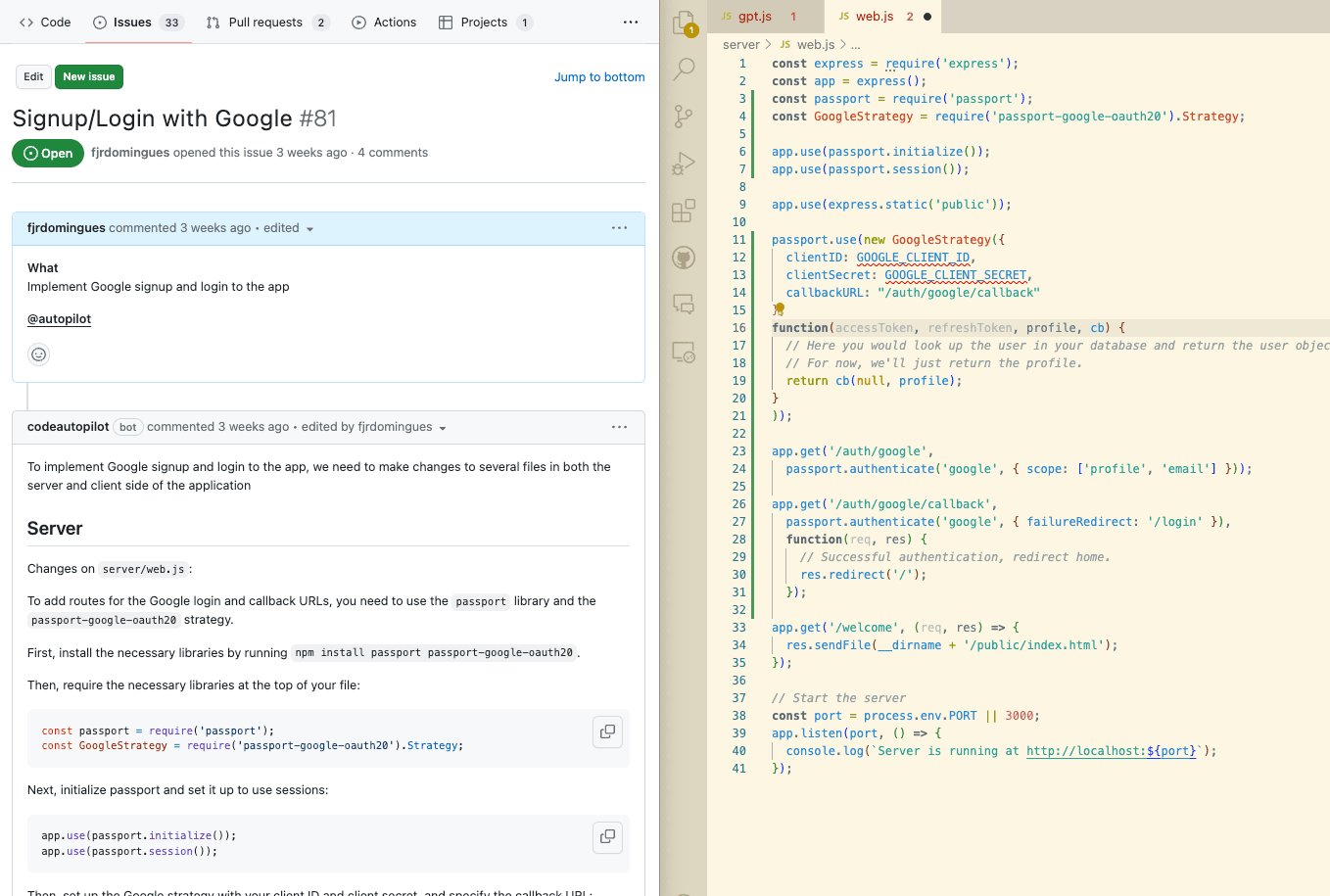Expand the edited dropdown on fjrdomingues' comment
The image size is (1330, 896).
click(310, 228)
